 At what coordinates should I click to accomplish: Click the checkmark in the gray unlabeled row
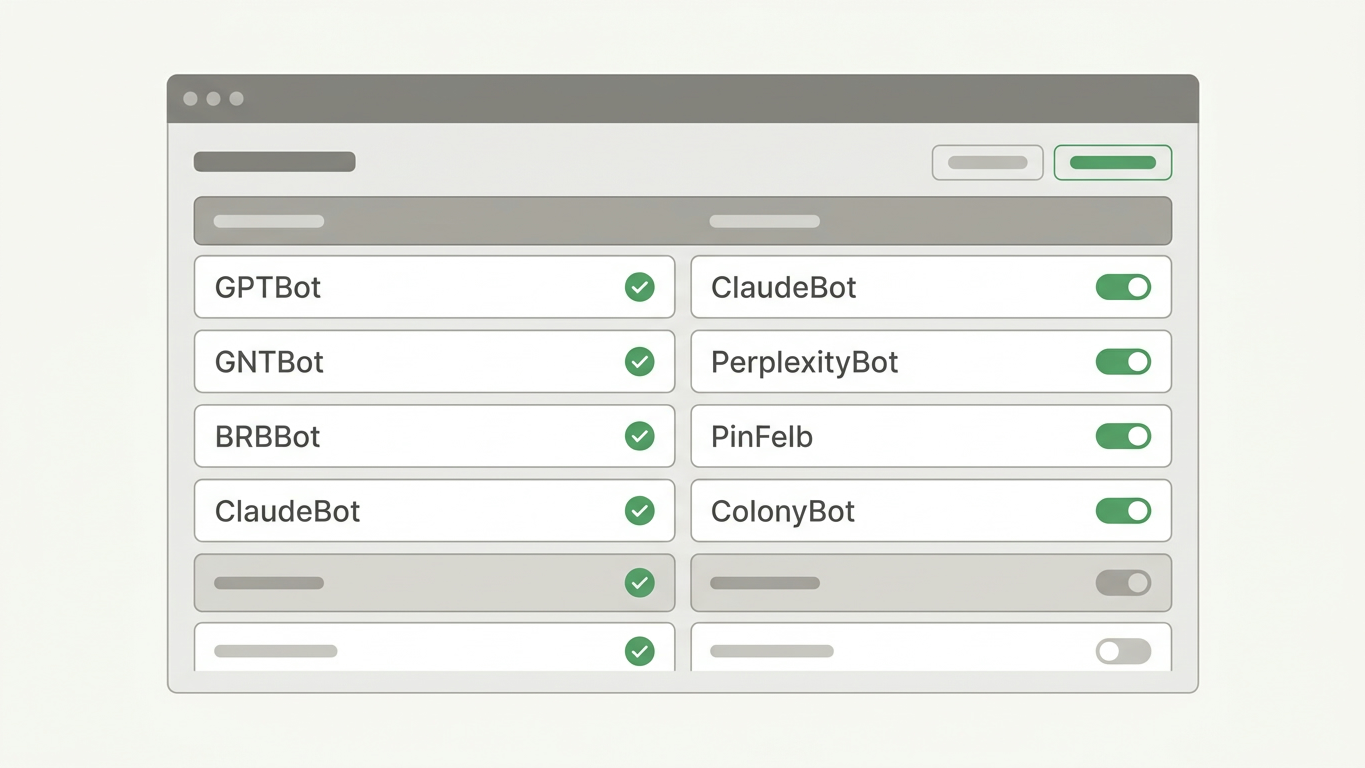click(x=640, y=582)
